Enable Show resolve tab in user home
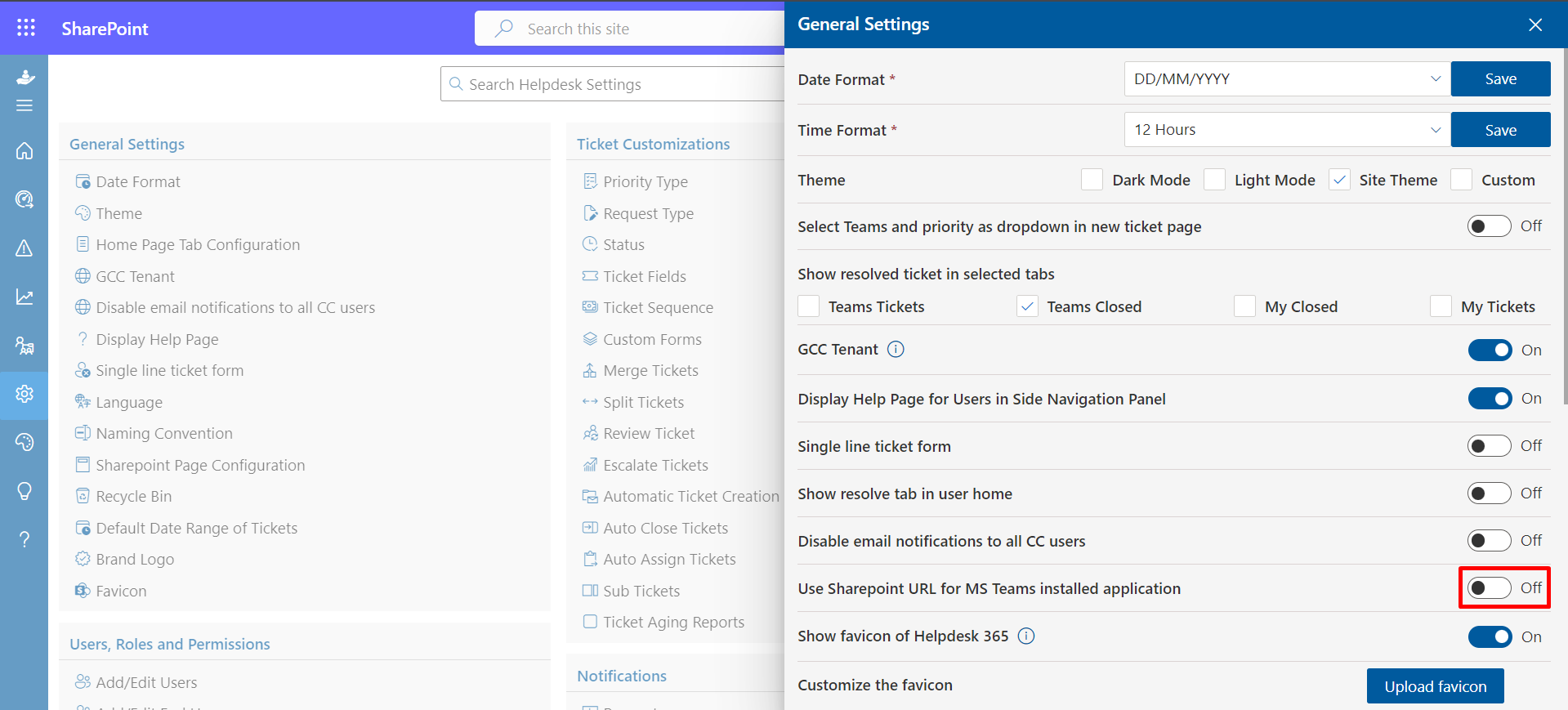Screen dimensions: 1568x710 pos(1489,493)
